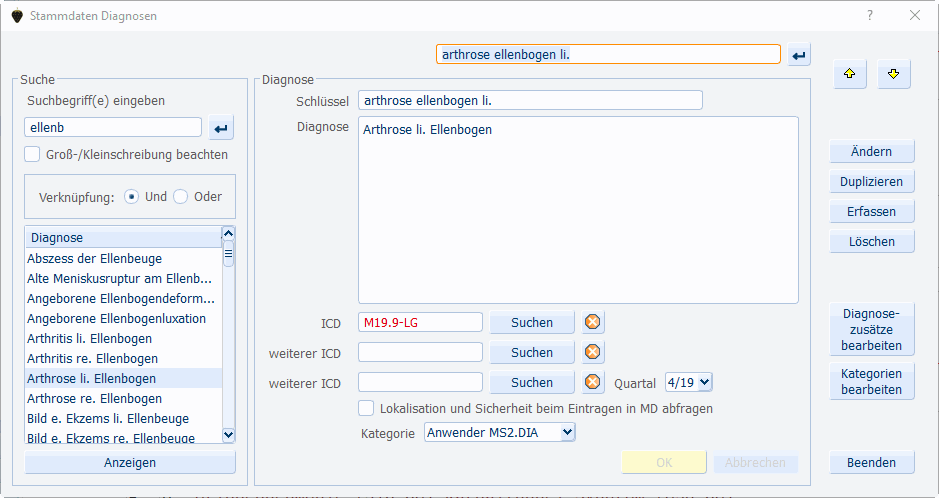Select 'Angeborene Ellenbogendeform...' entry
939x498 pixels.
pyautogui.click(x=123, y=298)
